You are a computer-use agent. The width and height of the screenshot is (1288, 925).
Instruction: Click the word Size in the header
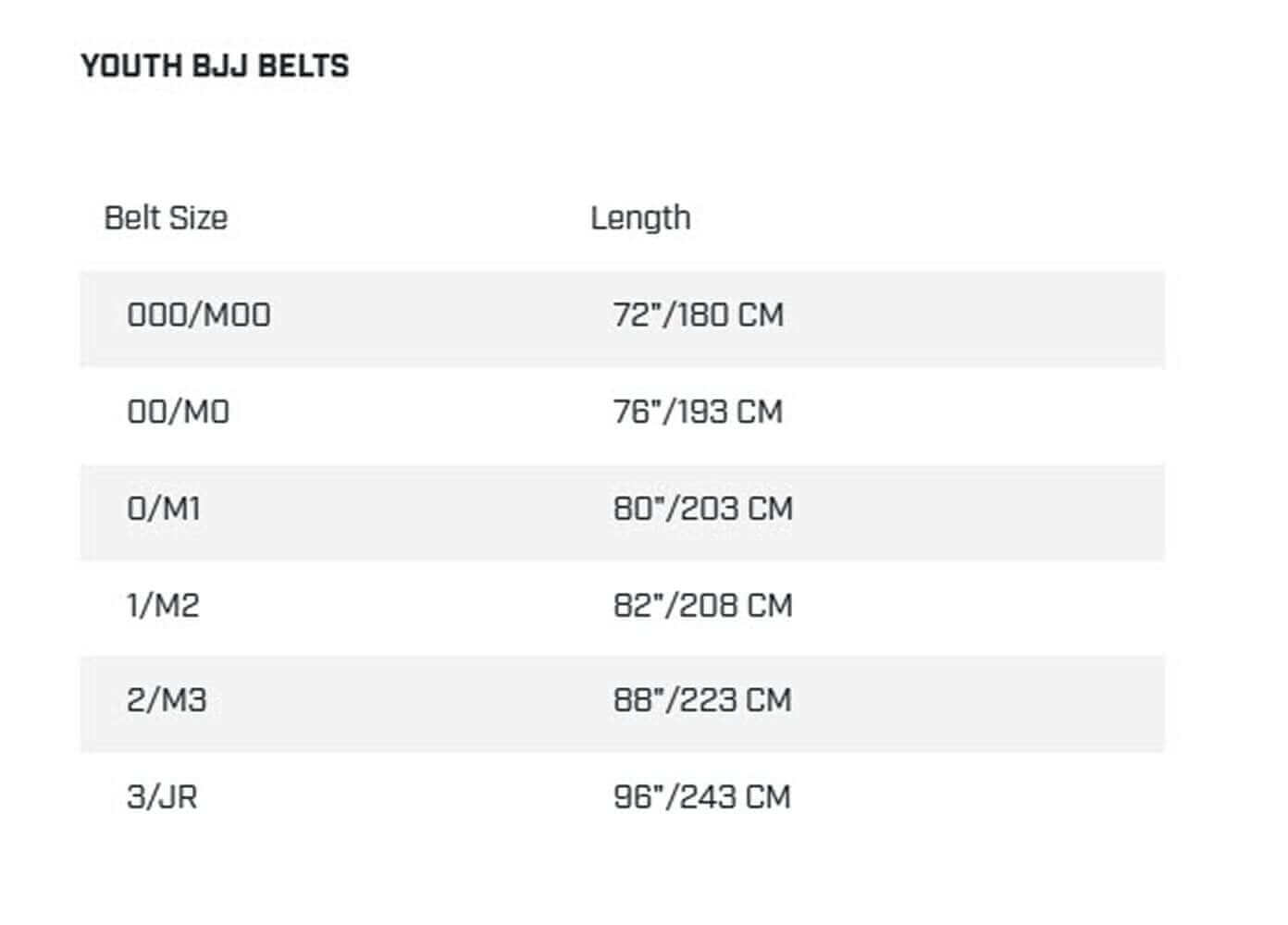click(x=199, y=218)
